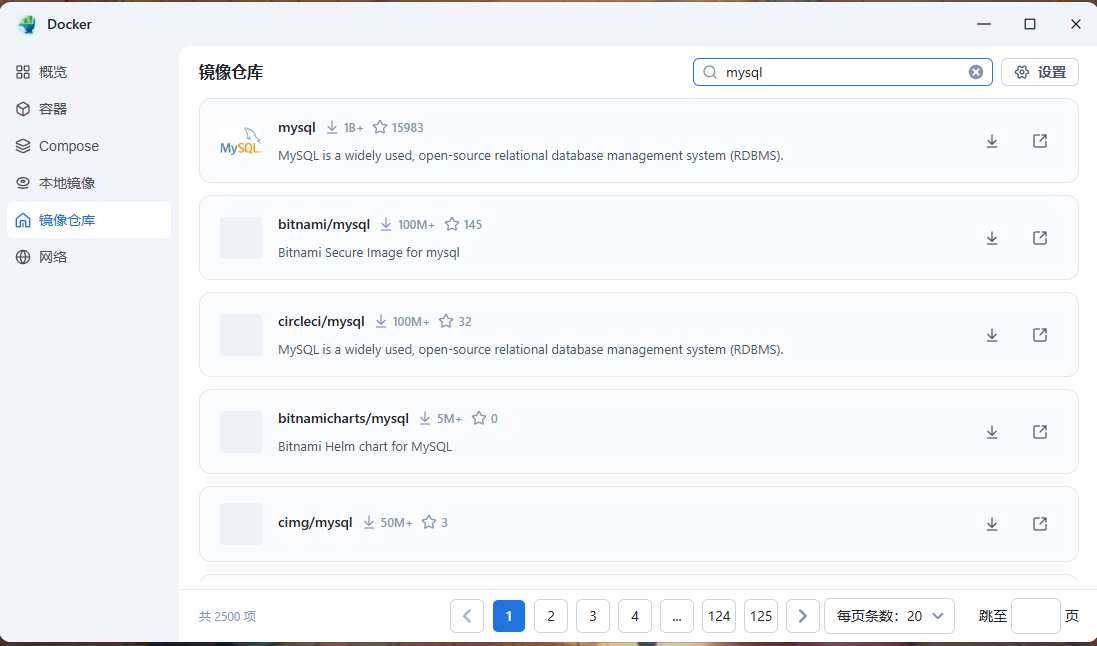Open the Compose section in sidebar
The image size is (1097, 646).
tap(66, 145)
